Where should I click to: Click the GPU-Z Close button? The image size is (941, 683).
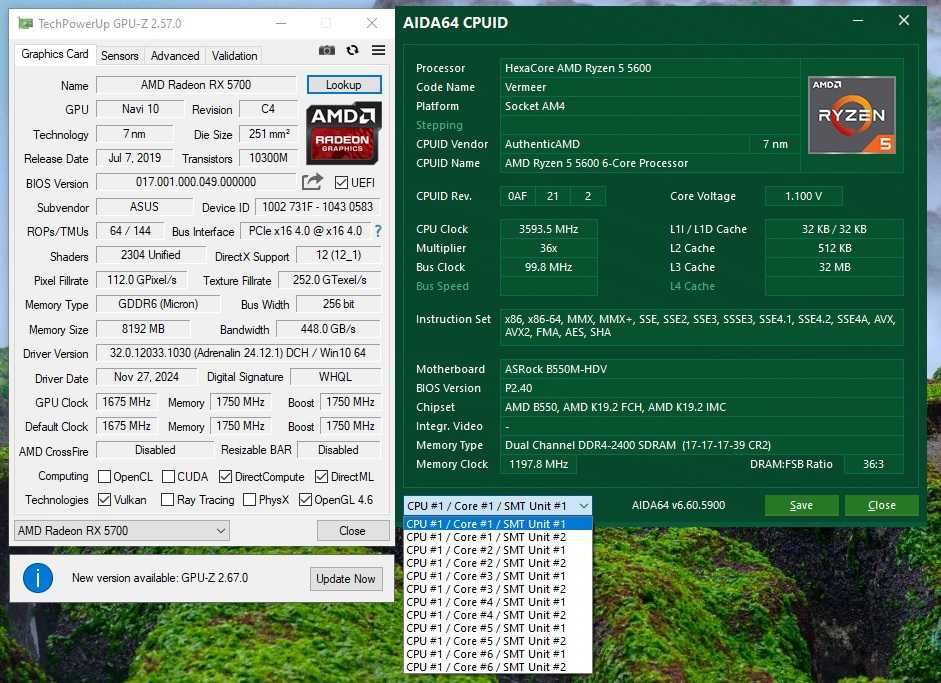(x=352, y=531)
